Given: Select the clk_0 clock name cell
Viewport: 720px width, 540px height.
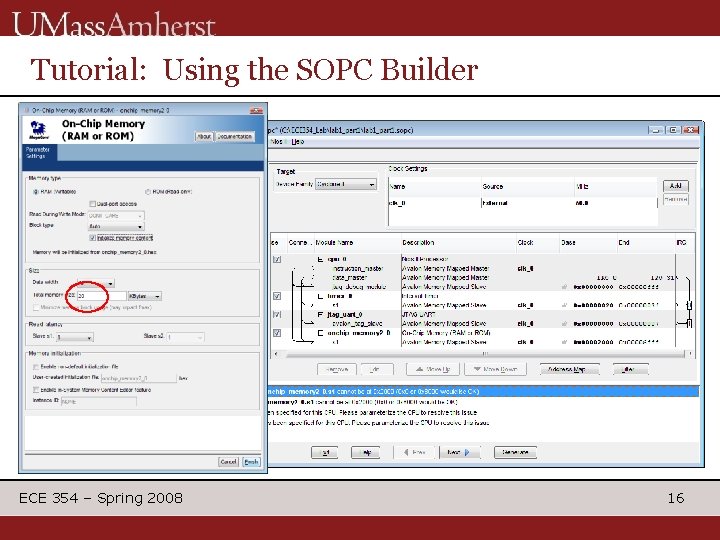Looking at the screenshot, I should point(434,203).
